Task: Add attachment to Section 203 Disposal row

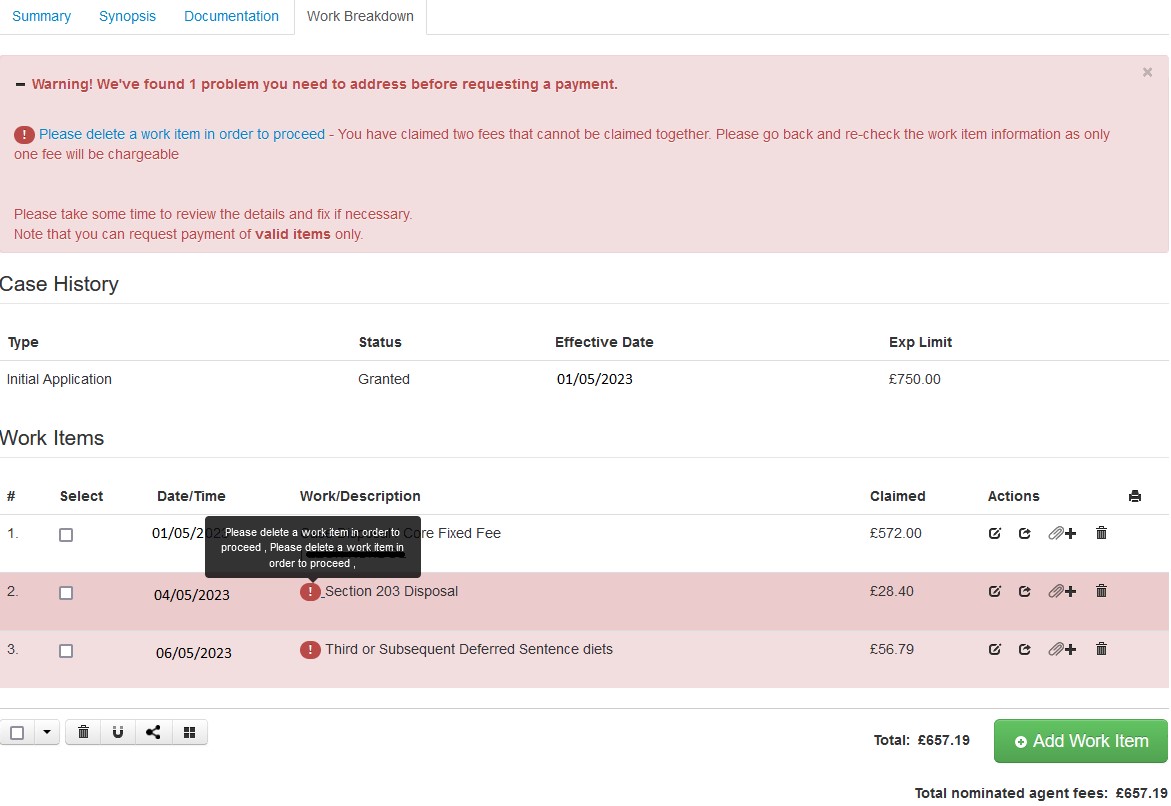Action: (x=1062, y=592)
